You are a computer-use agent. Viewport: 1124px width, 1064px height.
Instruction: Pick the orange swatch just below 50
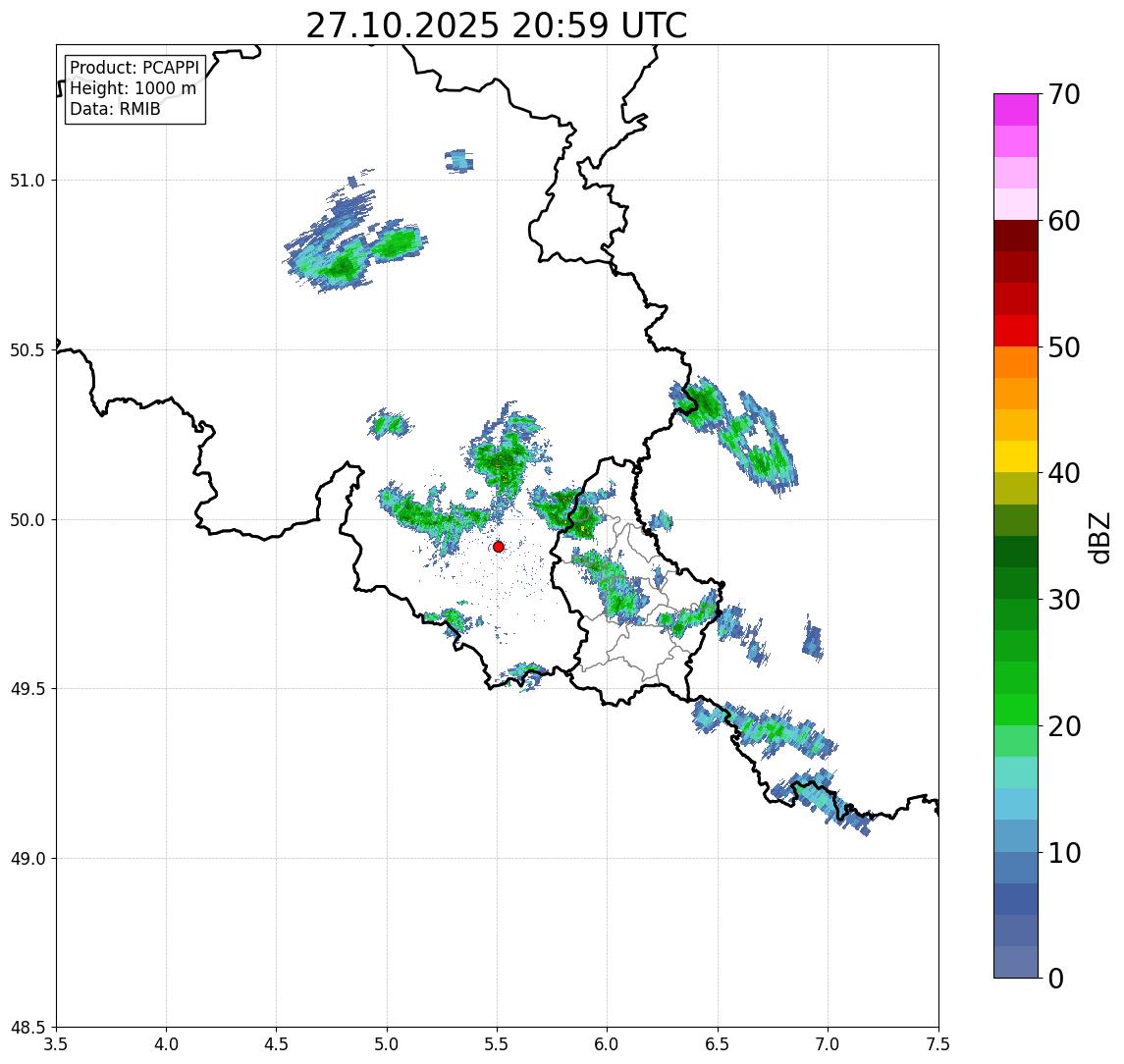[1016, 362]
